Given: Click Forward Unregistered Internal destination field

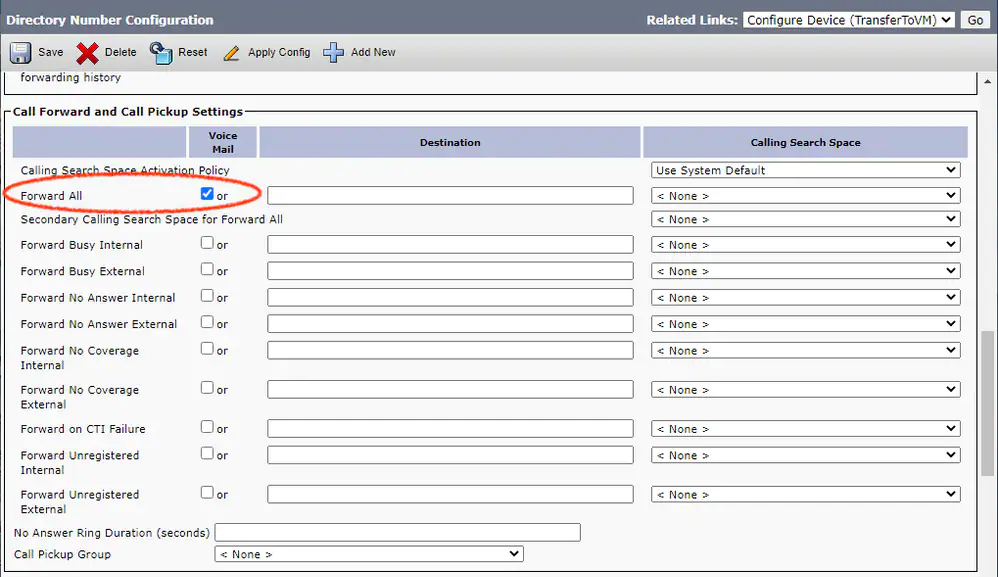Looking at the screenshot, I should pos(450,455).
